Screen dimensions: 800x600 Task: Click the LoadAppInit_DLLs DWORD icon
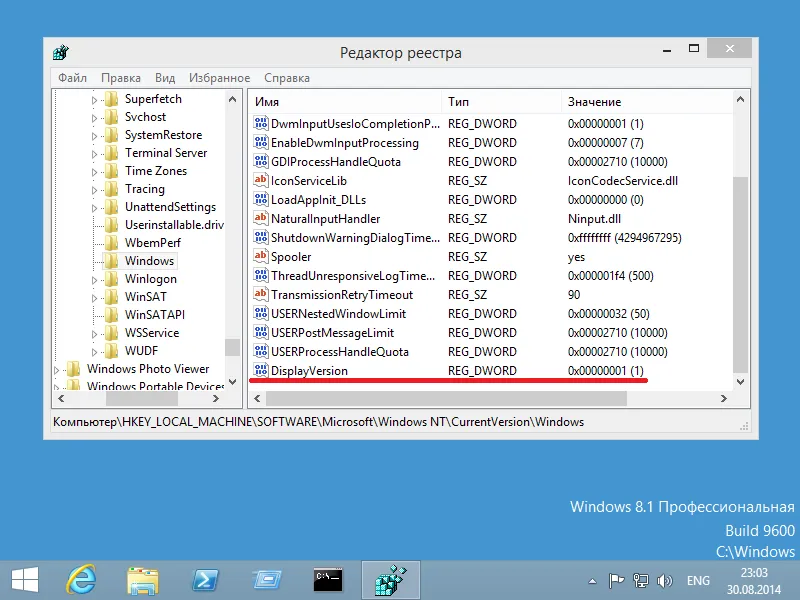[x=261, y=199]
